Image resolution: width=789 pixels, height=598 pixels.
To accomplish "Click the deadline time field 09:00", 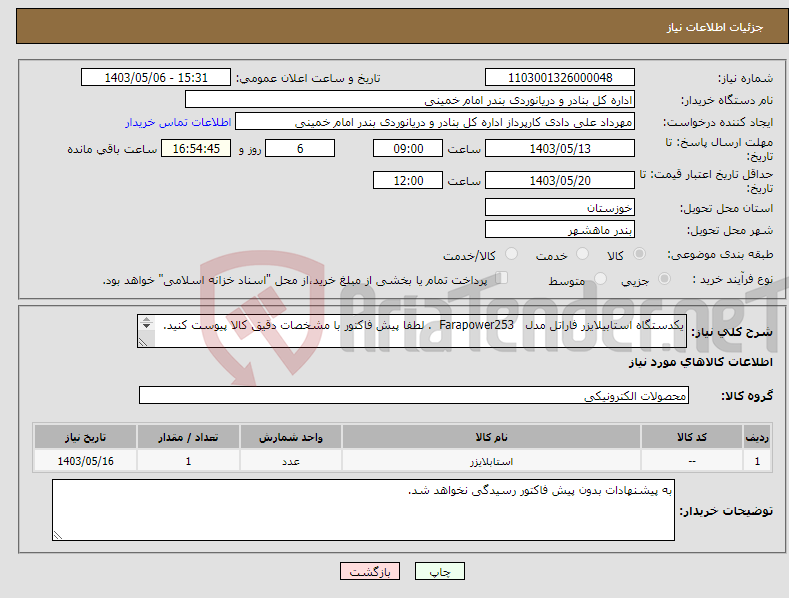I will click(408, 148).
